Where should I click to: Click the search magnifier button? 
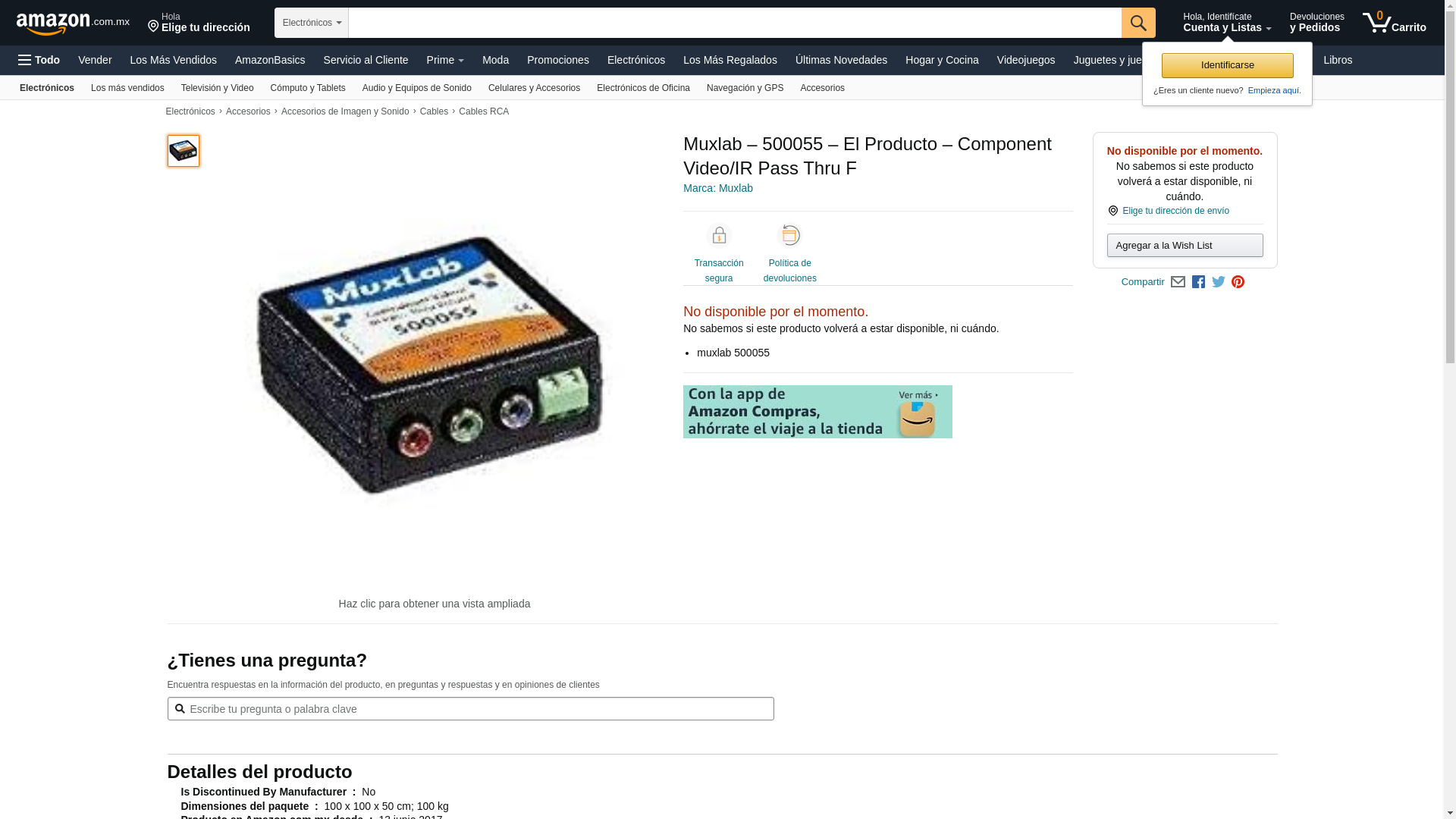[x=1138, y=23]
